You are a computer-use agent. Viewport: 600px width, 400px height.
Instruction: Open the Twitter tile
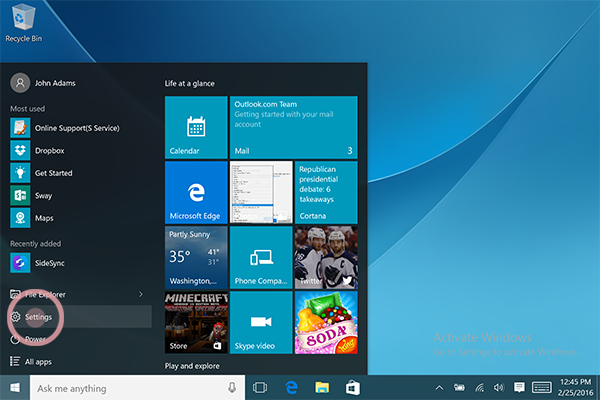[326, 257]
